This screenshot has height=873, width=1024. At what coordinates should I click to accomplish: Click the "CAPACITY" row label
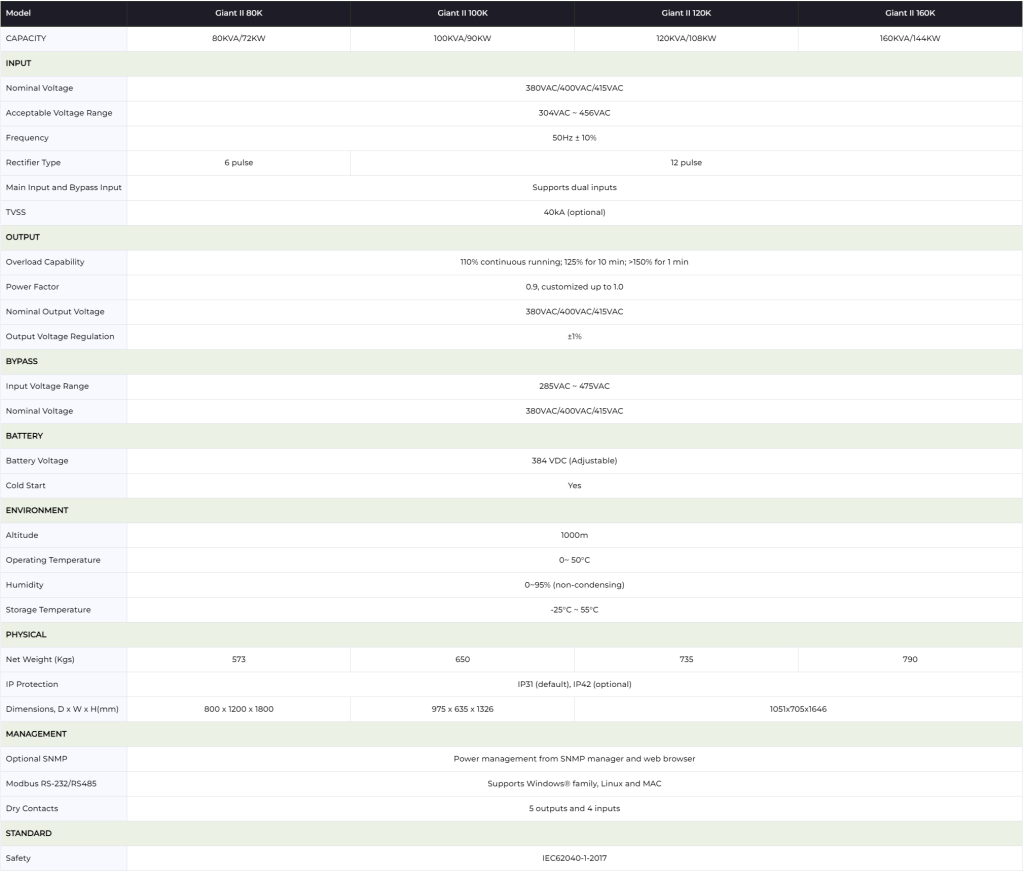(x=26, y=39)
